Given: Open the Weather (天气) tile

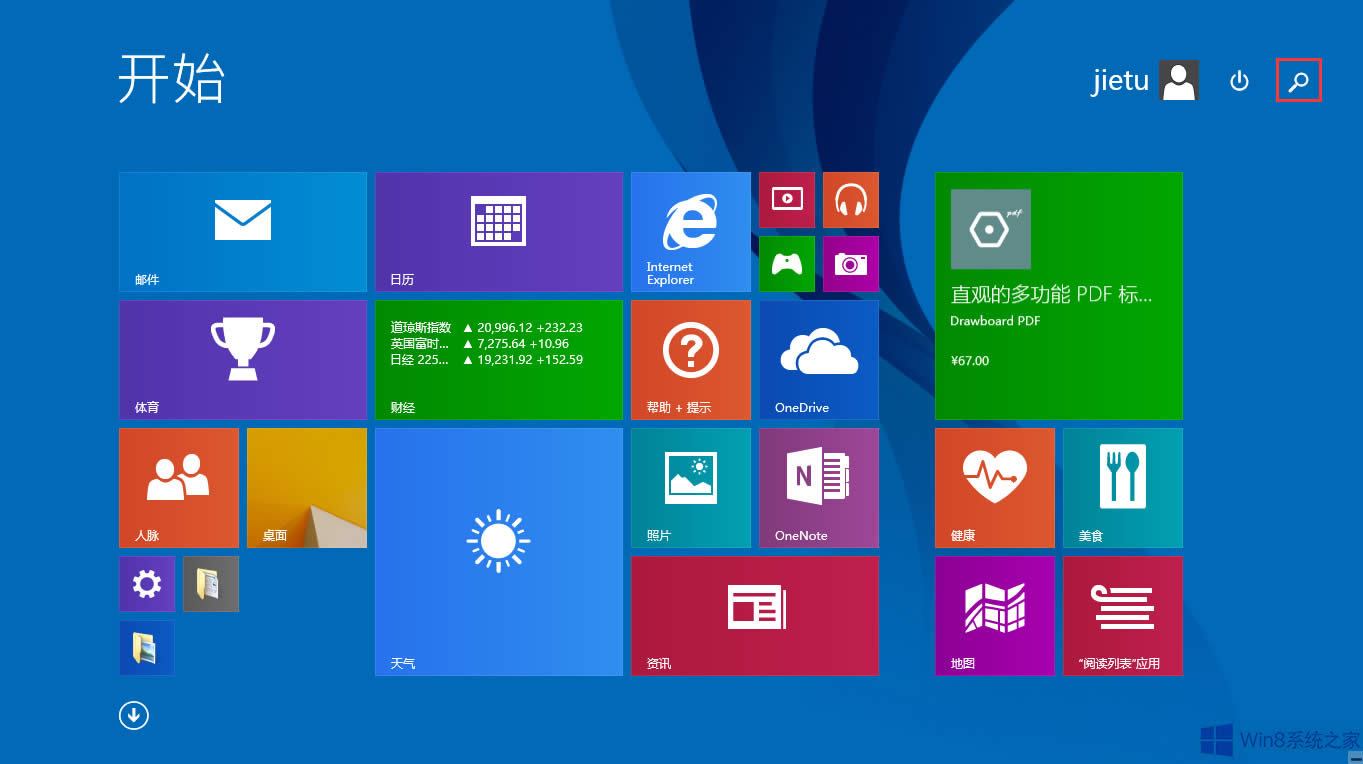Looking at the screenshot, I should pos(498,551).
